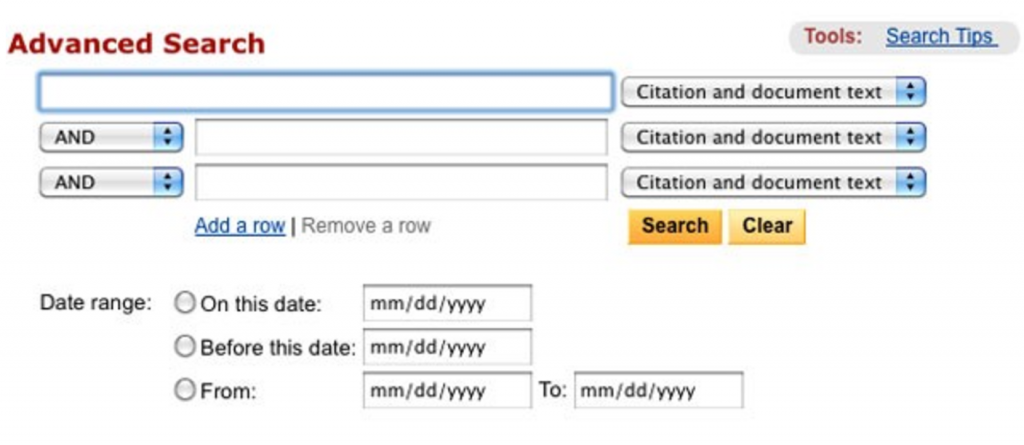Click the Before this date input field
Screen dimensions: 1024x445
[x=447, y=347]
